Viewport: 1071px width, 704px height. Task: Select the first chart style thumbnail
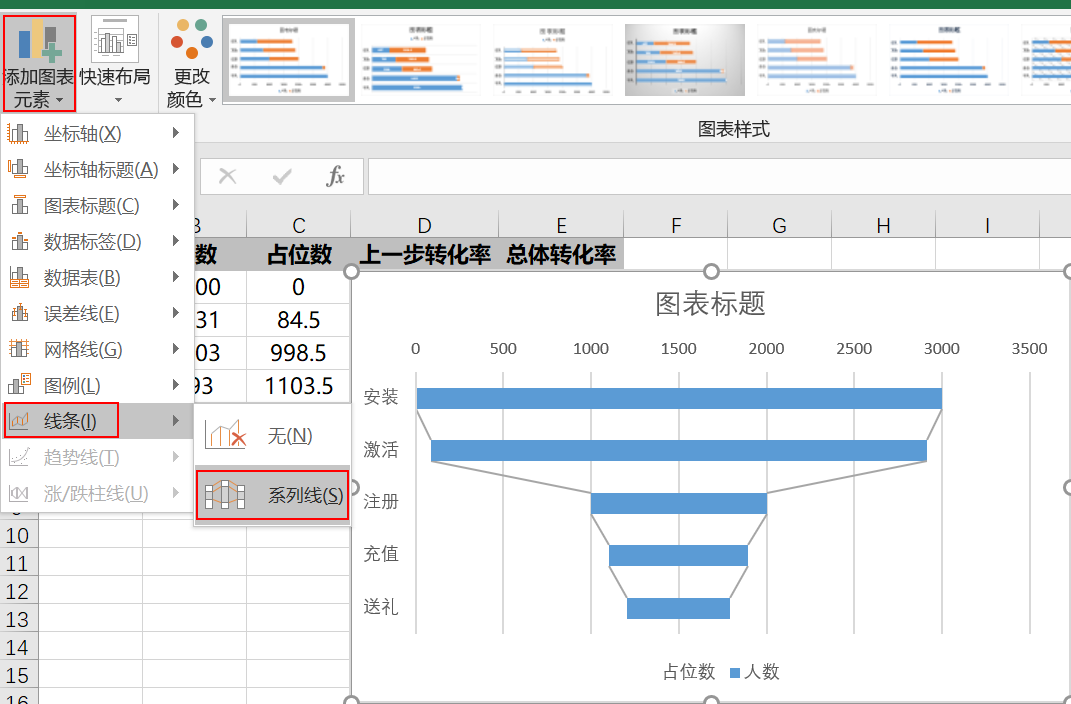coord(289,59)
